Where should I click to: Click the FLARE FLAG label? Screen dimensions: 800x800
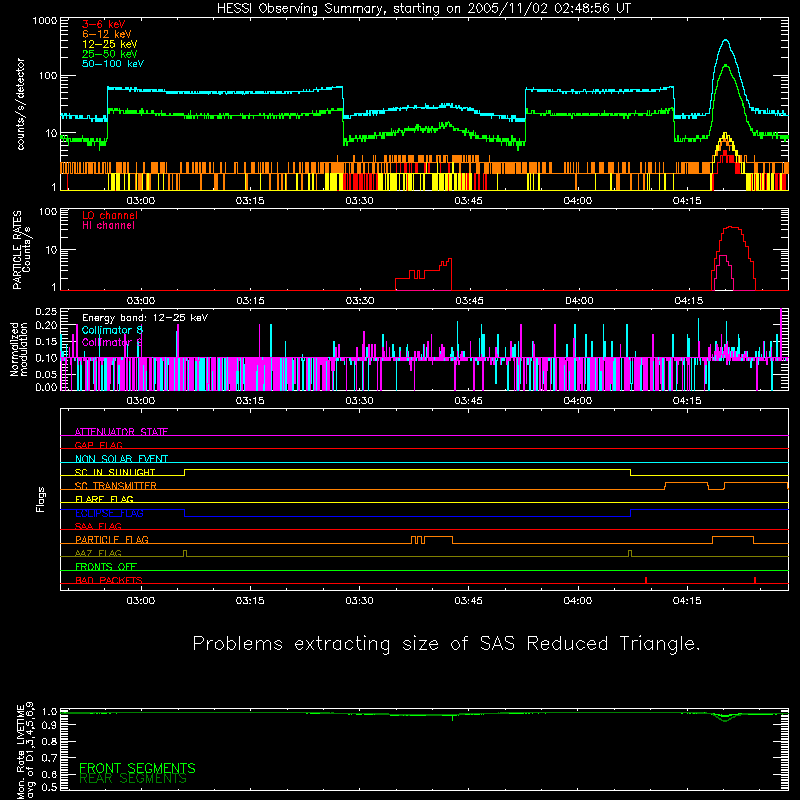pos(104,499)
